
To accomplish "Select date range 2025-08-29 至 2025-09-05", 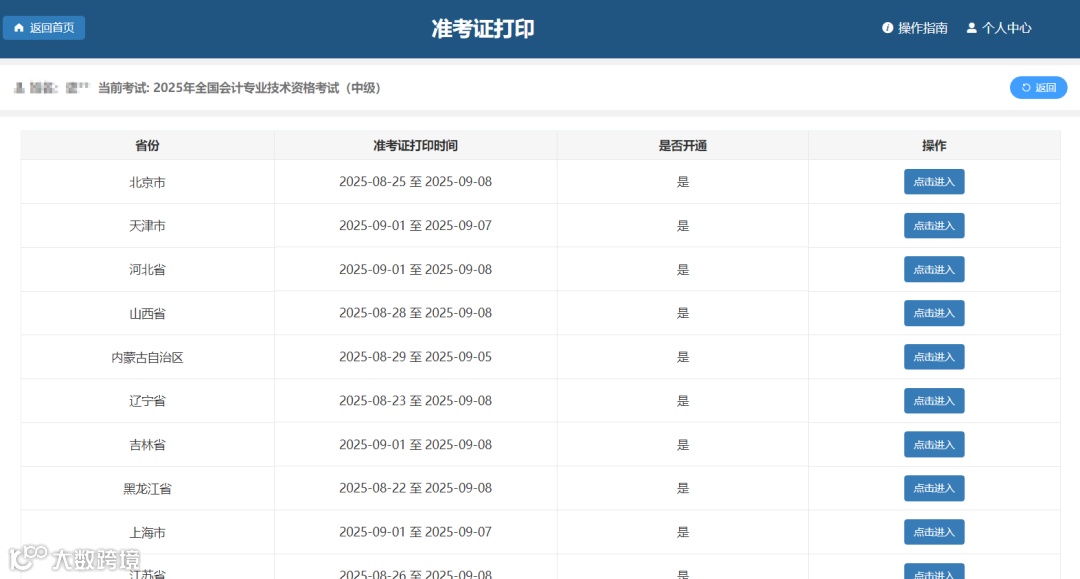I will pyautogui.click(x=415, y=357).
